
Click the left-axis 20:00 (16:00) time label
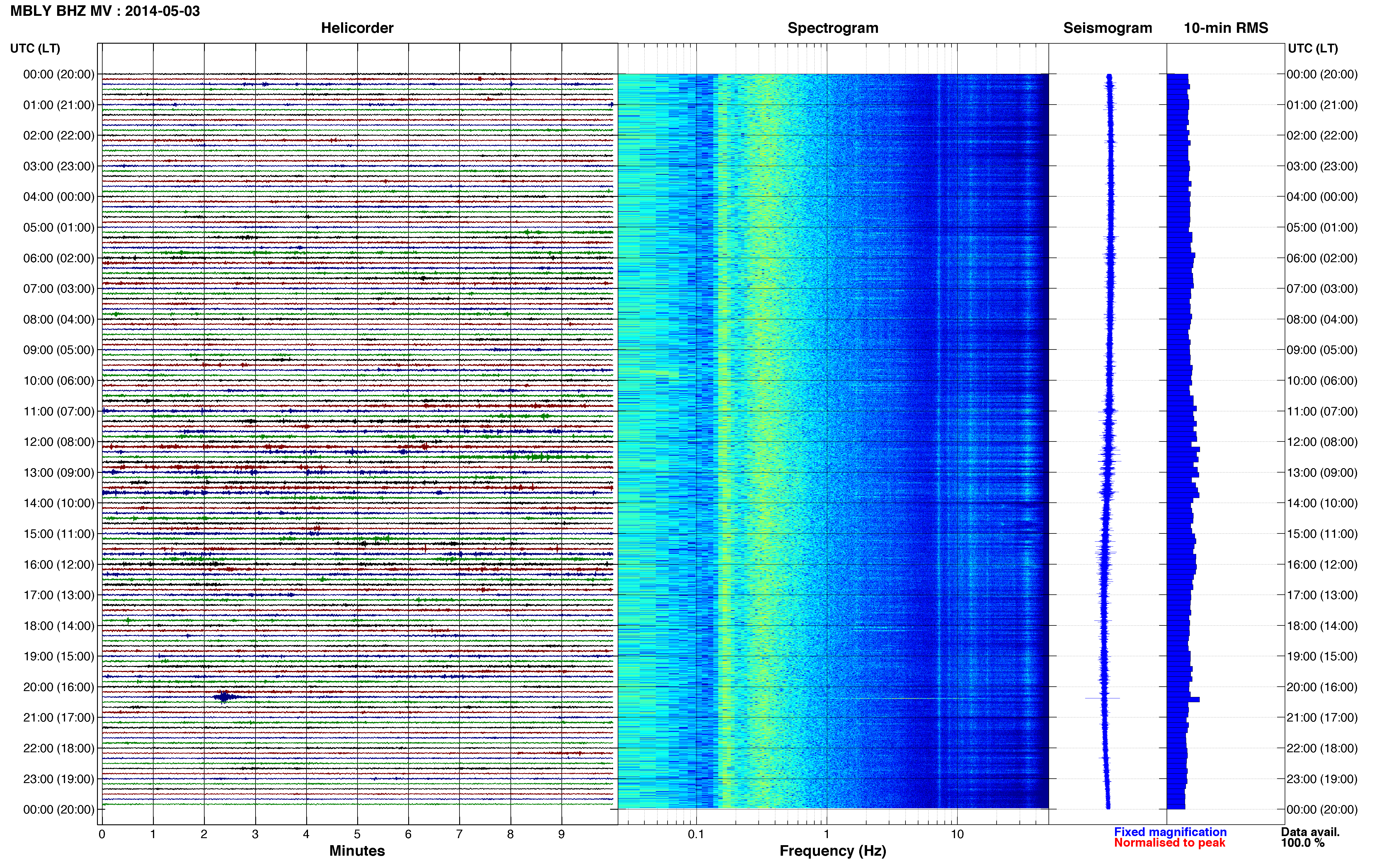pyautogui.click(x=59, y=687)
